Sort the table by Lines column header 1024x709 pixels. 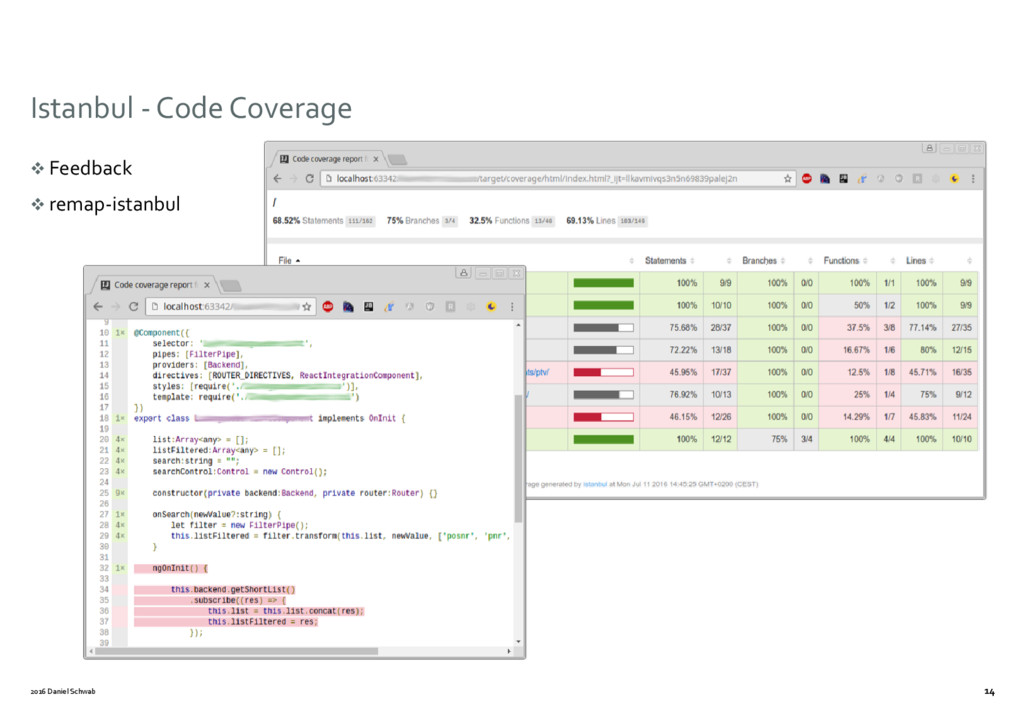point(920,260)
